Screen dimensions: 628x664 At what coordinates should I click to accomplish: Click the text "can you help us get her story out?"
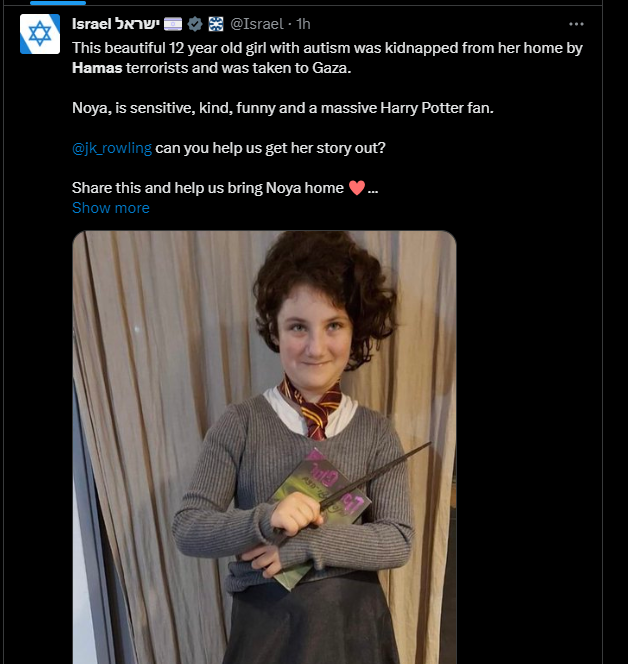coord(270,148)
